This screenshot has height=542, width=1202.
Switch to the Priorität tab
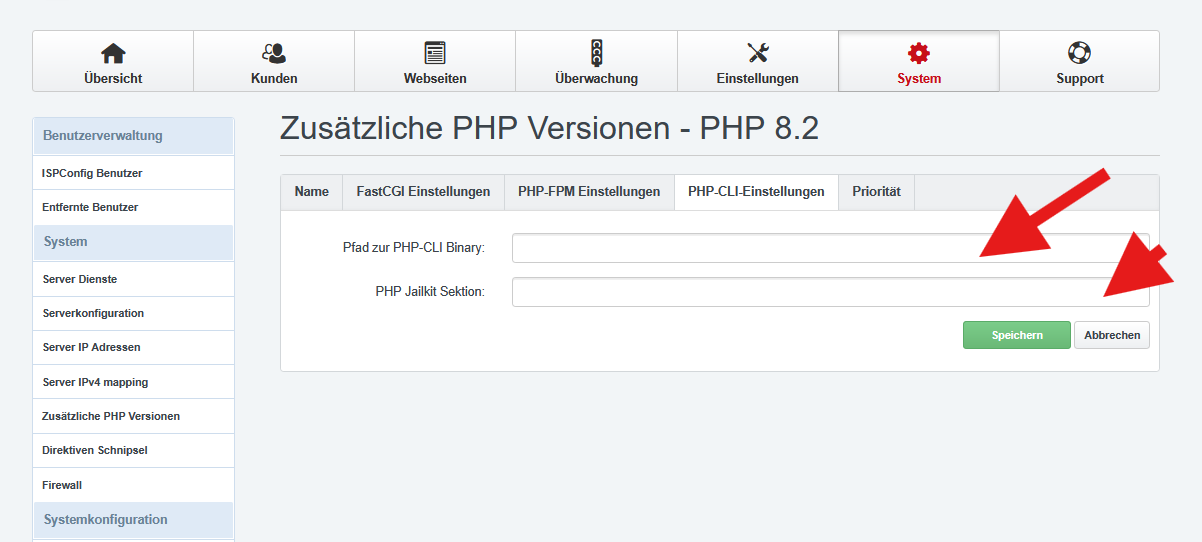point(876,192)
